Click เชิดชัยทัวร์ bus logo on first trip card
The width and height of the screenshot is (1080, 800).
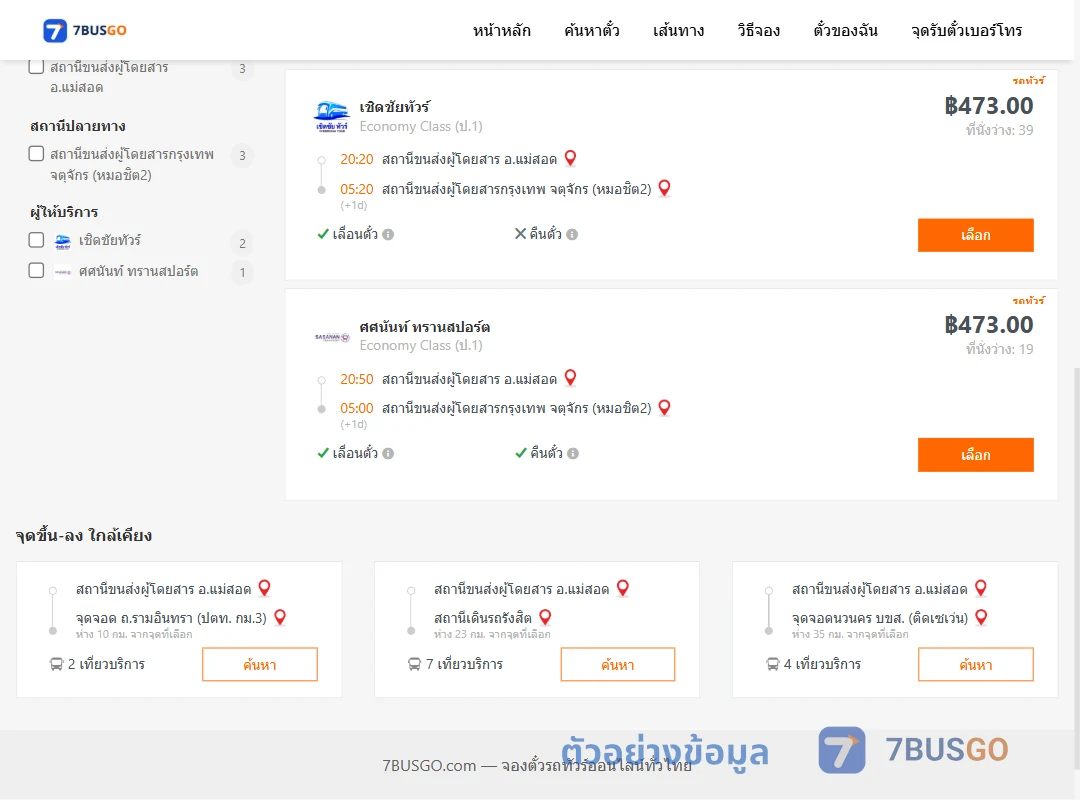click(x=332, y=116)
